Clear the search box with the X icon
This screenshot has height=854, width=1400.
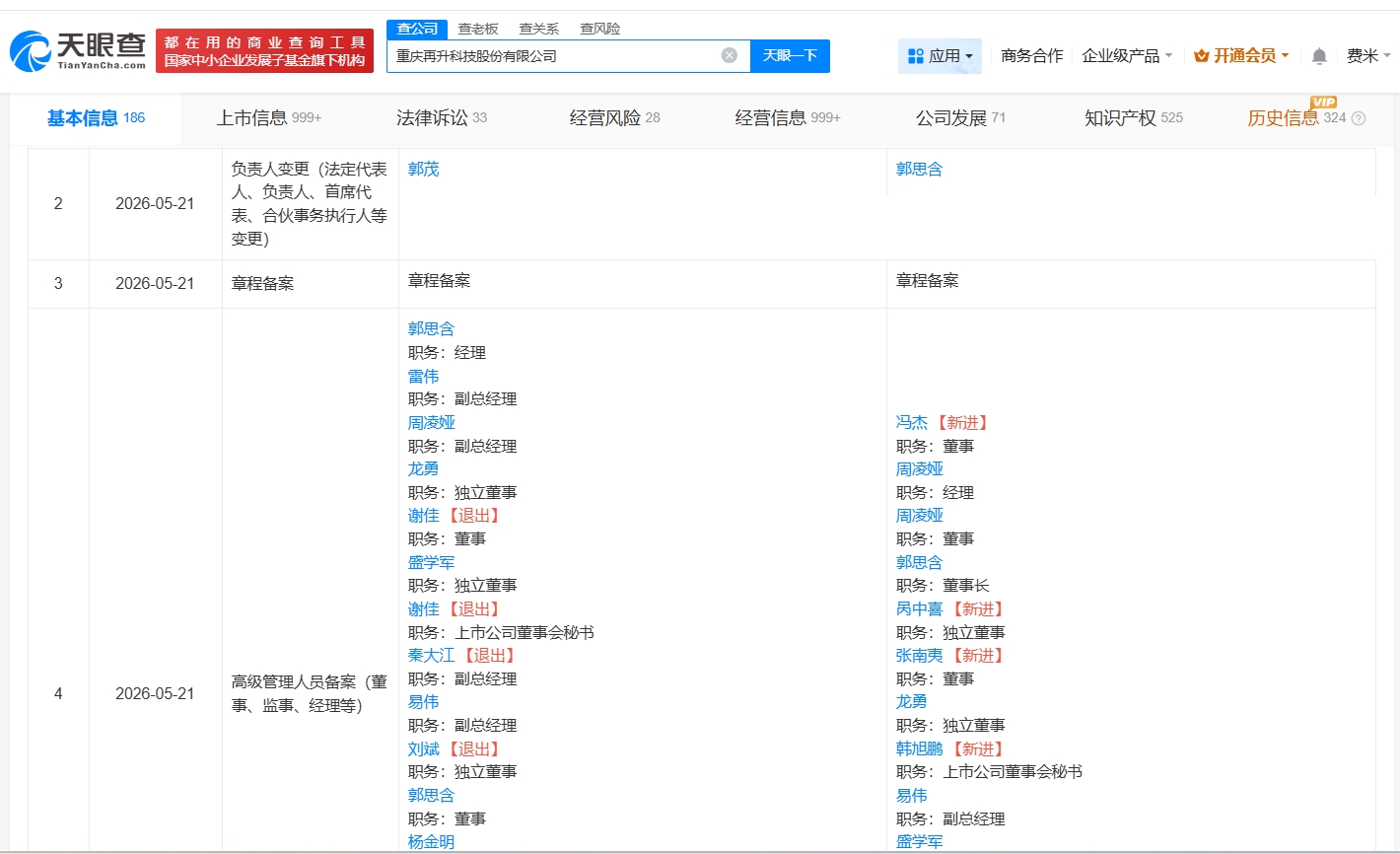point(730,55)
